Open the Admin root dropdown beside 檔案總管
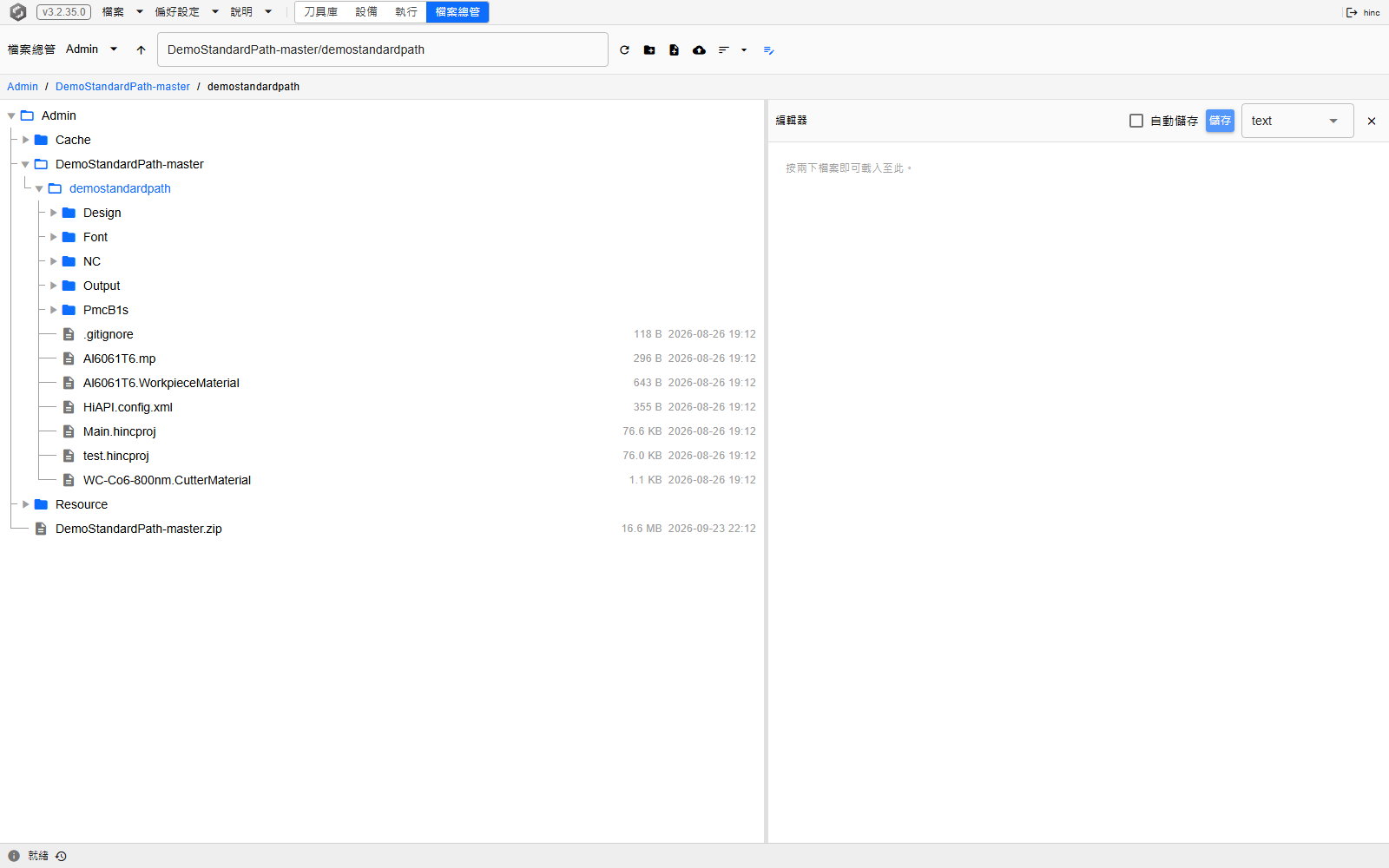The image size is (1389, 868). 92,49
